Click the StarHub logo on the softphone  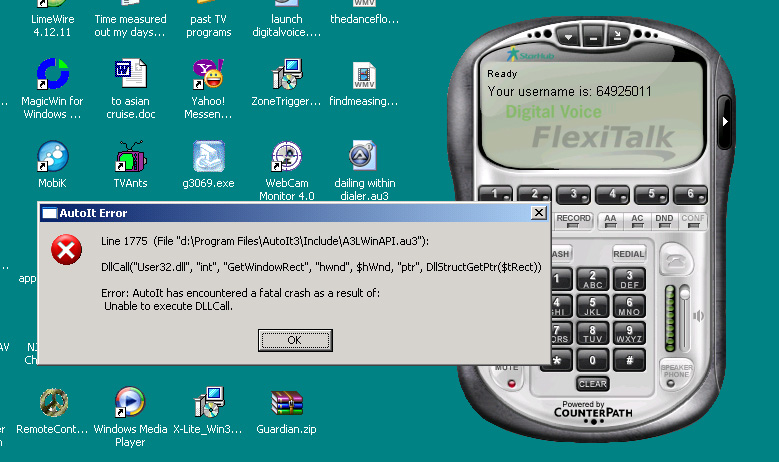pyautogui.click(x=530, y=54)
